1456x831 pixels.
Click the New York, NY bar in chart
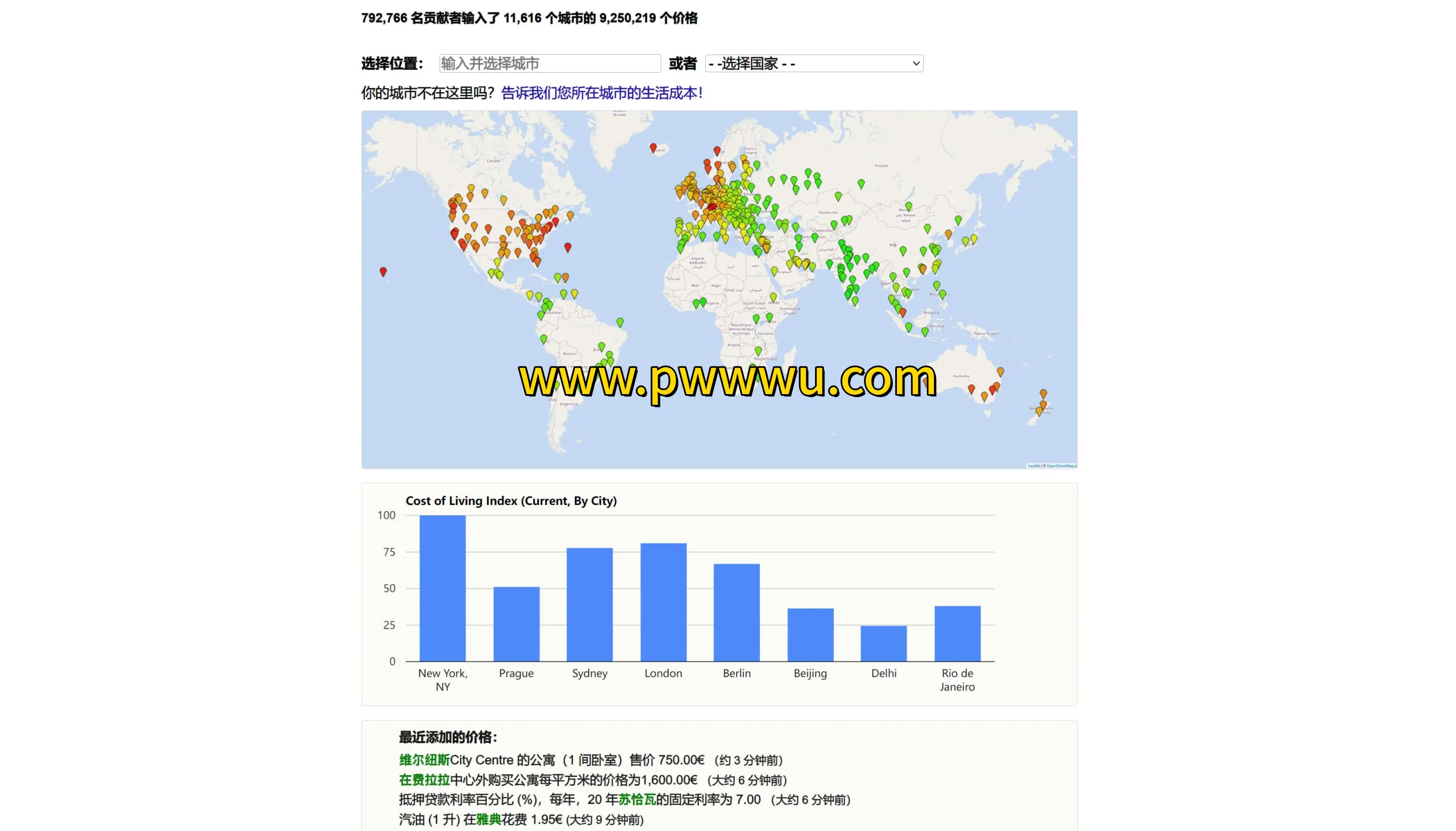coord(442,588)
